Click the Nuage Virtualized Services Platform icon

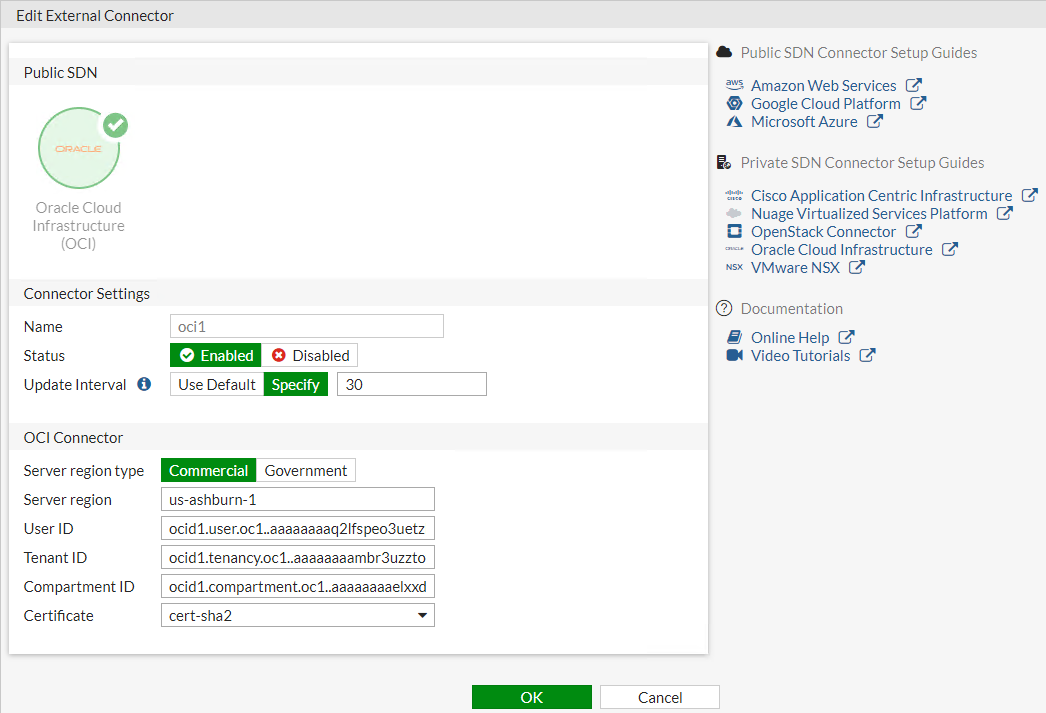point(733,213)
